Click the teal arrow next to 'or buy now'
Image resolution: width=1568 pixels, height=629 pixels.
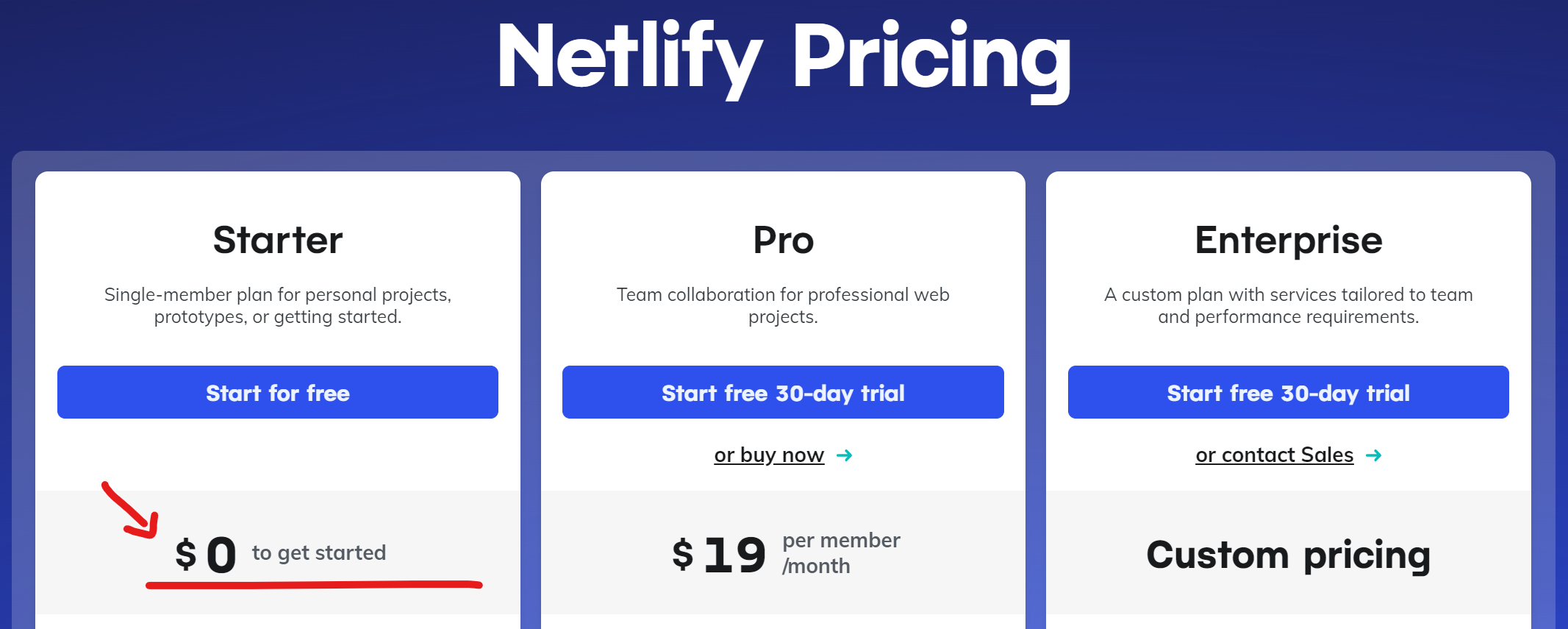pyautogui.click(x=844, y=455)
